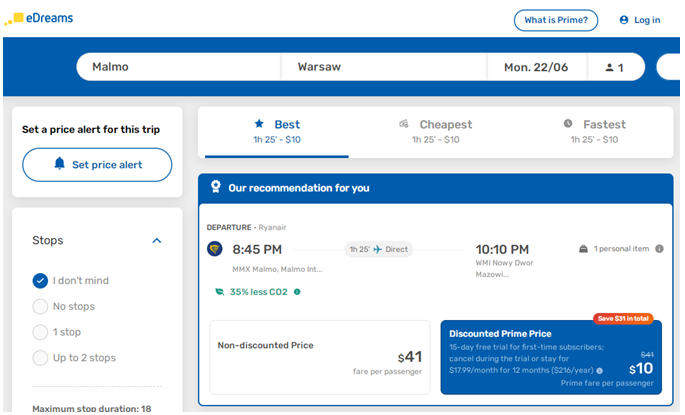The height and width of the screenshot is (415, 685).
Task: Click the 35% less CO2 label
Action: (x=259, y=292)
